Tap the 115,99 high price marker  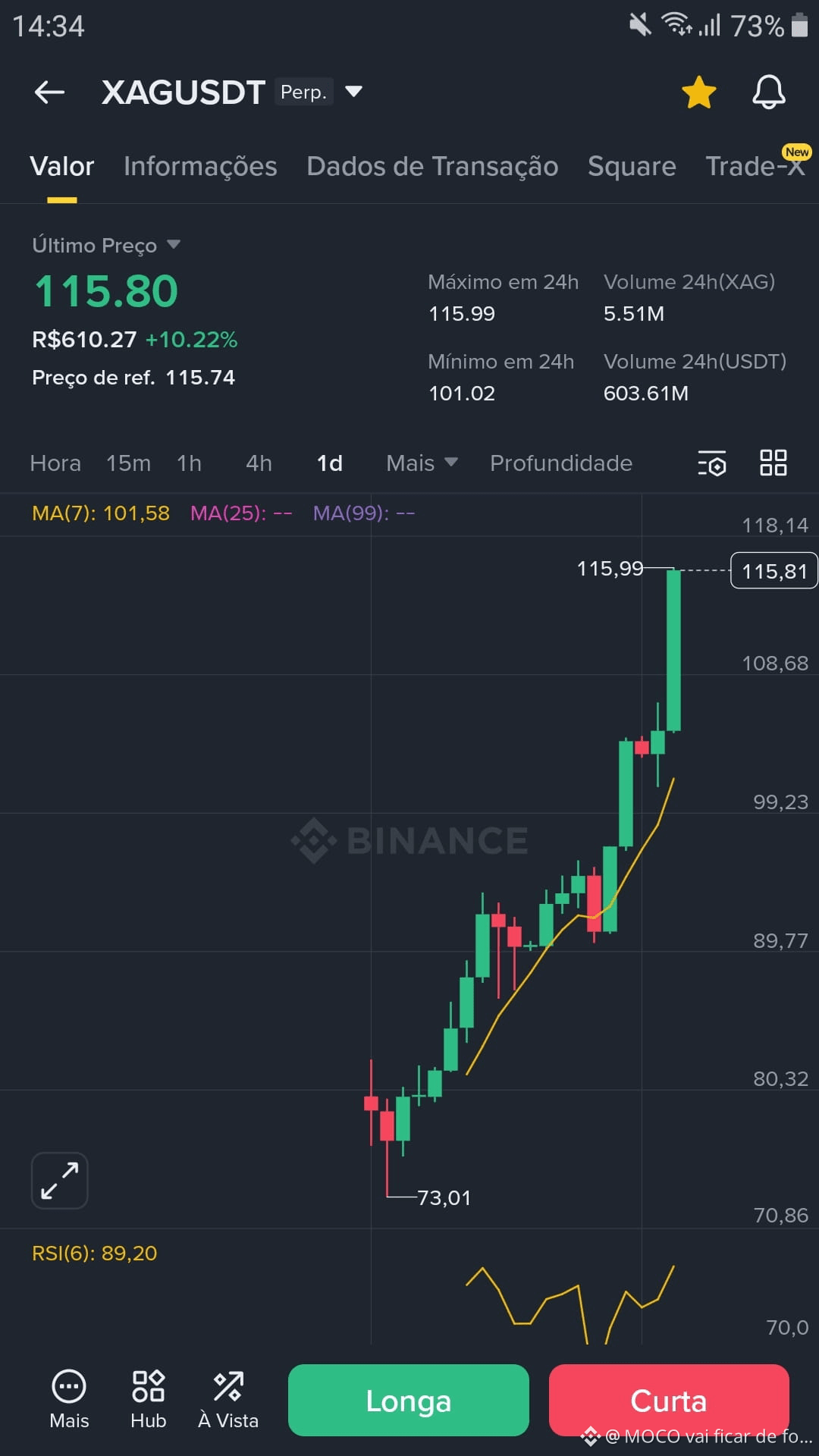point(610,568)
